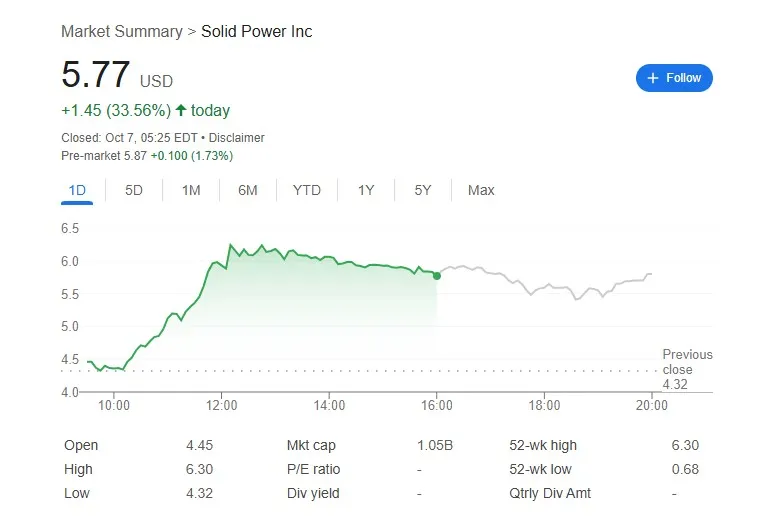The image size is (757, 522).
Task: Open the 5Y chart tab
Action: 423,190
